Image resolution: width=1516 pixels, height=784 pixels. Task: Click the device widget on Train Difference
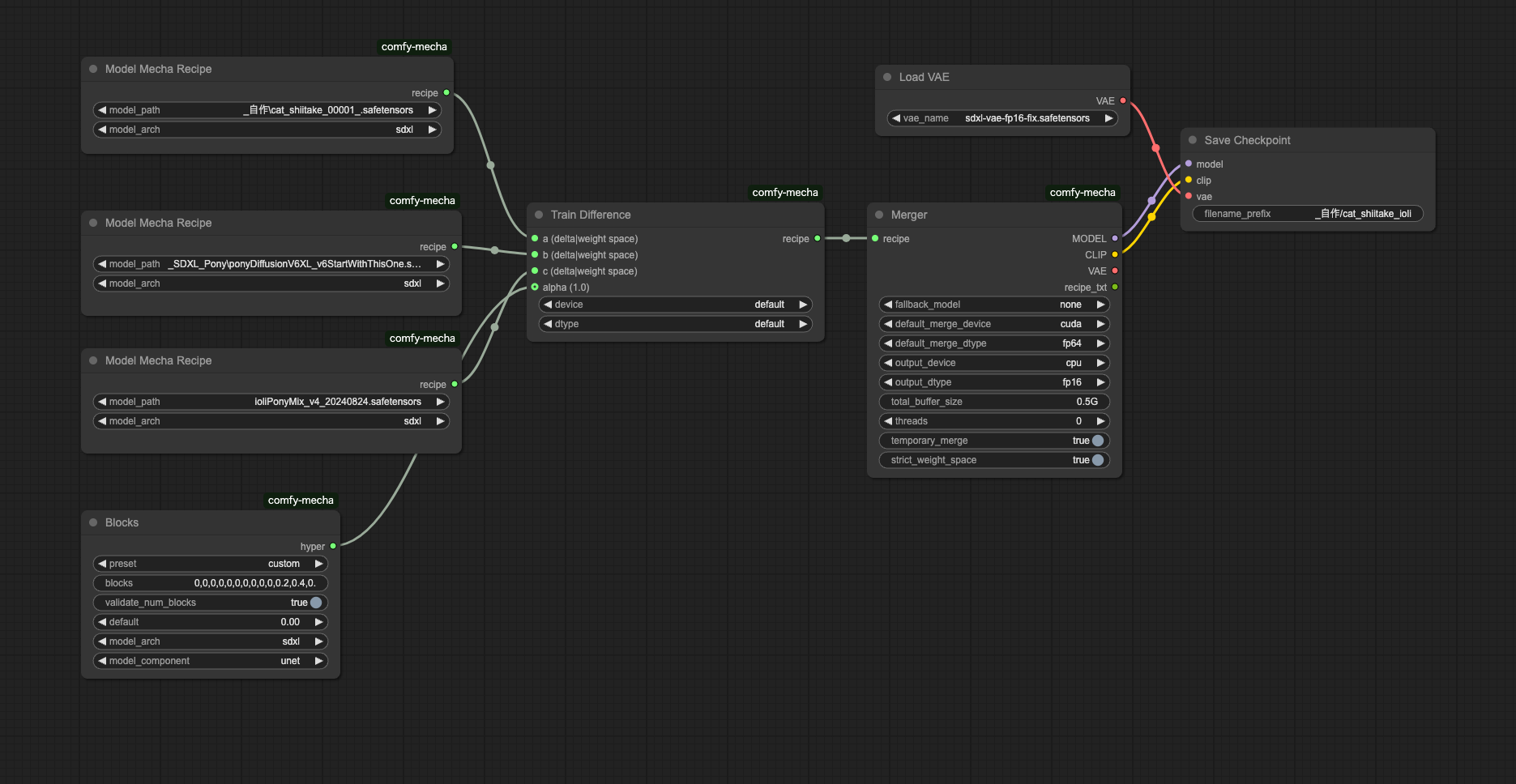click(x=675, y=304)
